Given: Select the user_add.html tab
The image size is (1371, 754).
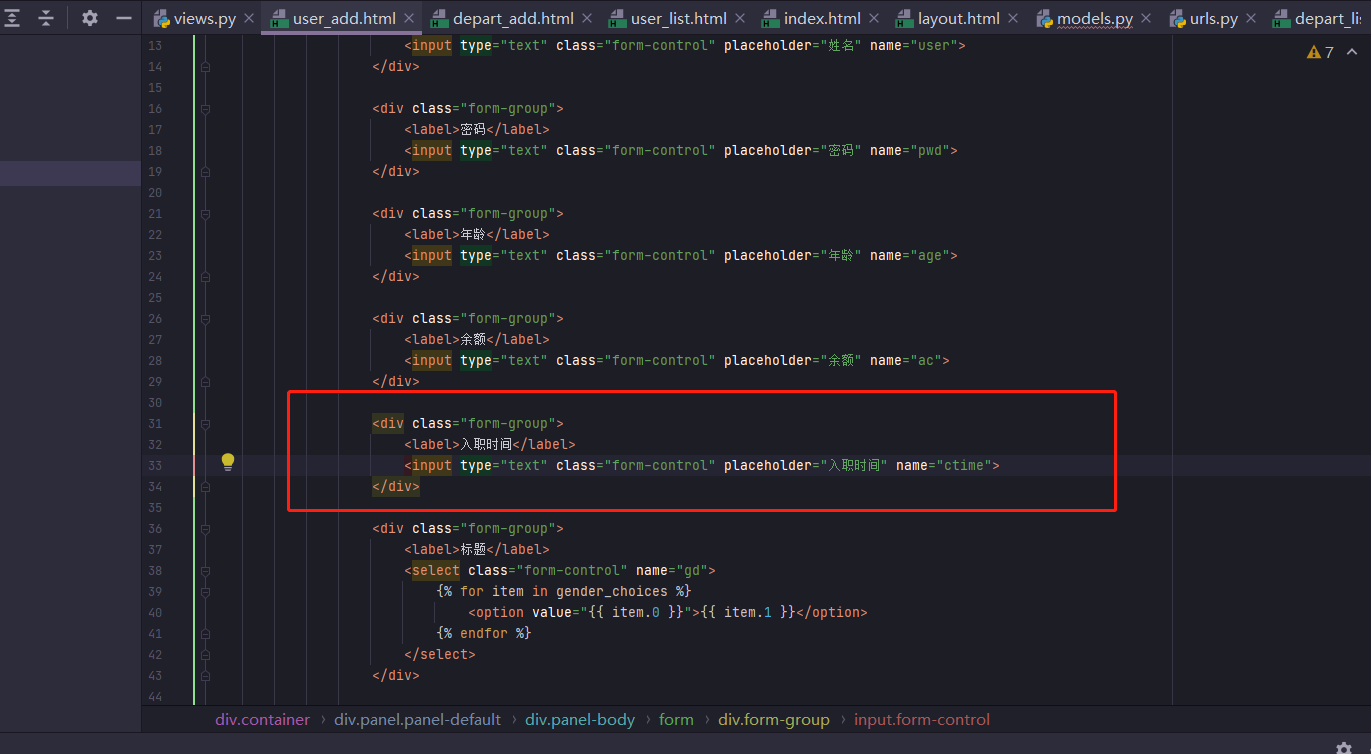Looking at the screenshot, I should pyautogui.click(x=340, y=18).
